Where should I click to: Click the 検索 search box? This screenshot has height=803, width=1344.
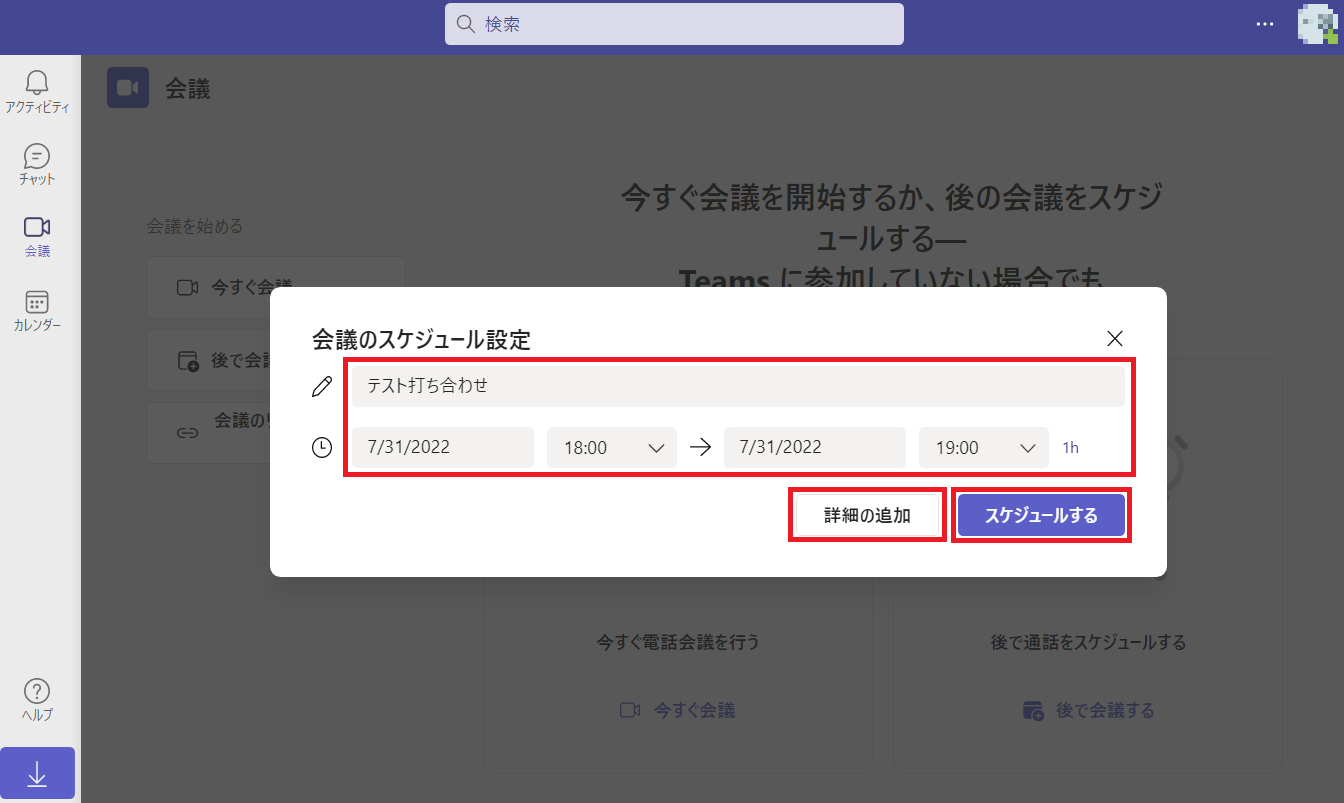click(674, 24)
